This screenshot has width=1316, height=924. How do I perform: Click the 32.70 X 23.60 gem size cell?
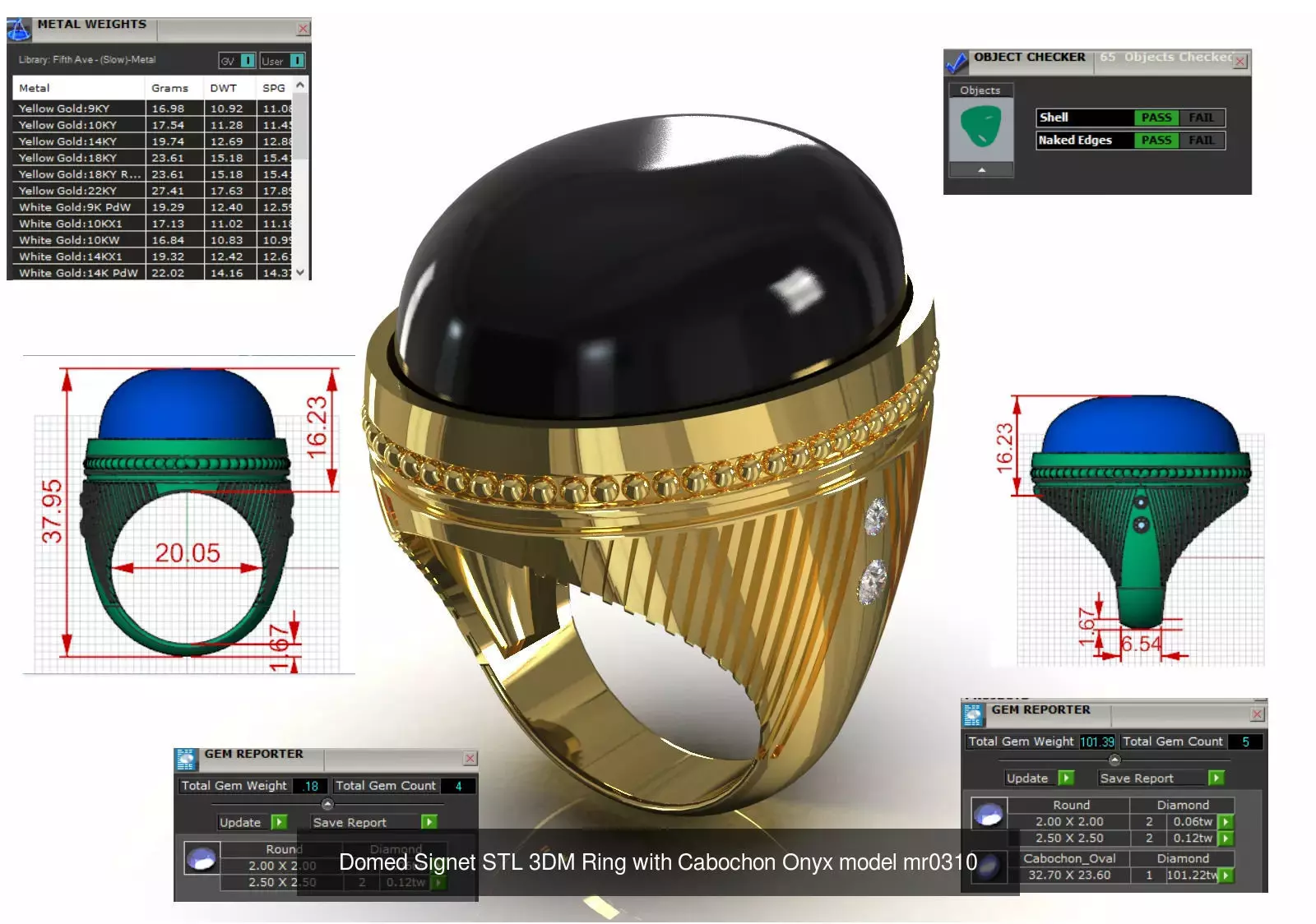point(1069,875)
